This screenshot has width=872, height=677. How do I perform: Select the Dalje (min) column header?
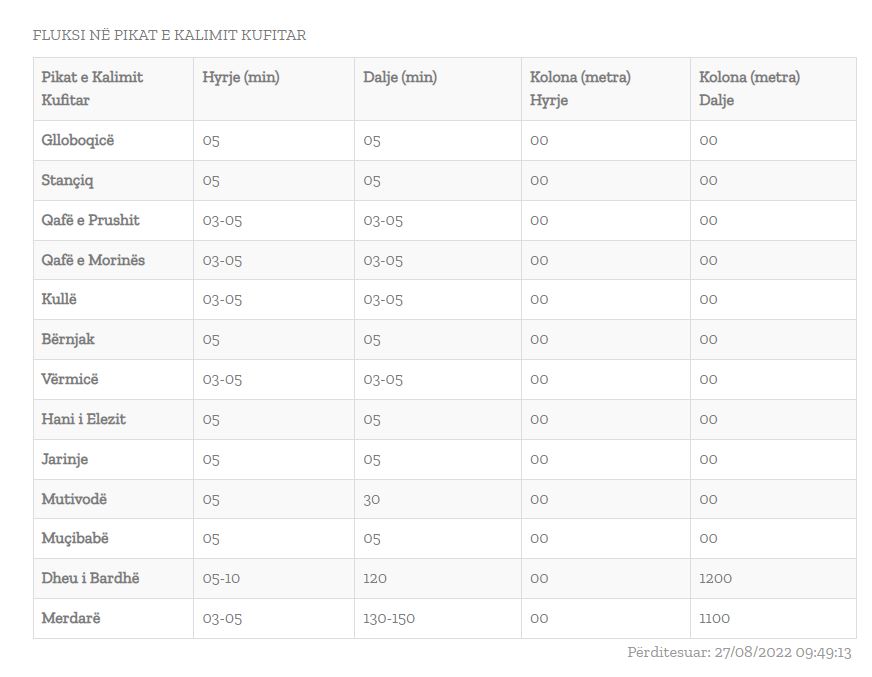[x=400, y=77]
